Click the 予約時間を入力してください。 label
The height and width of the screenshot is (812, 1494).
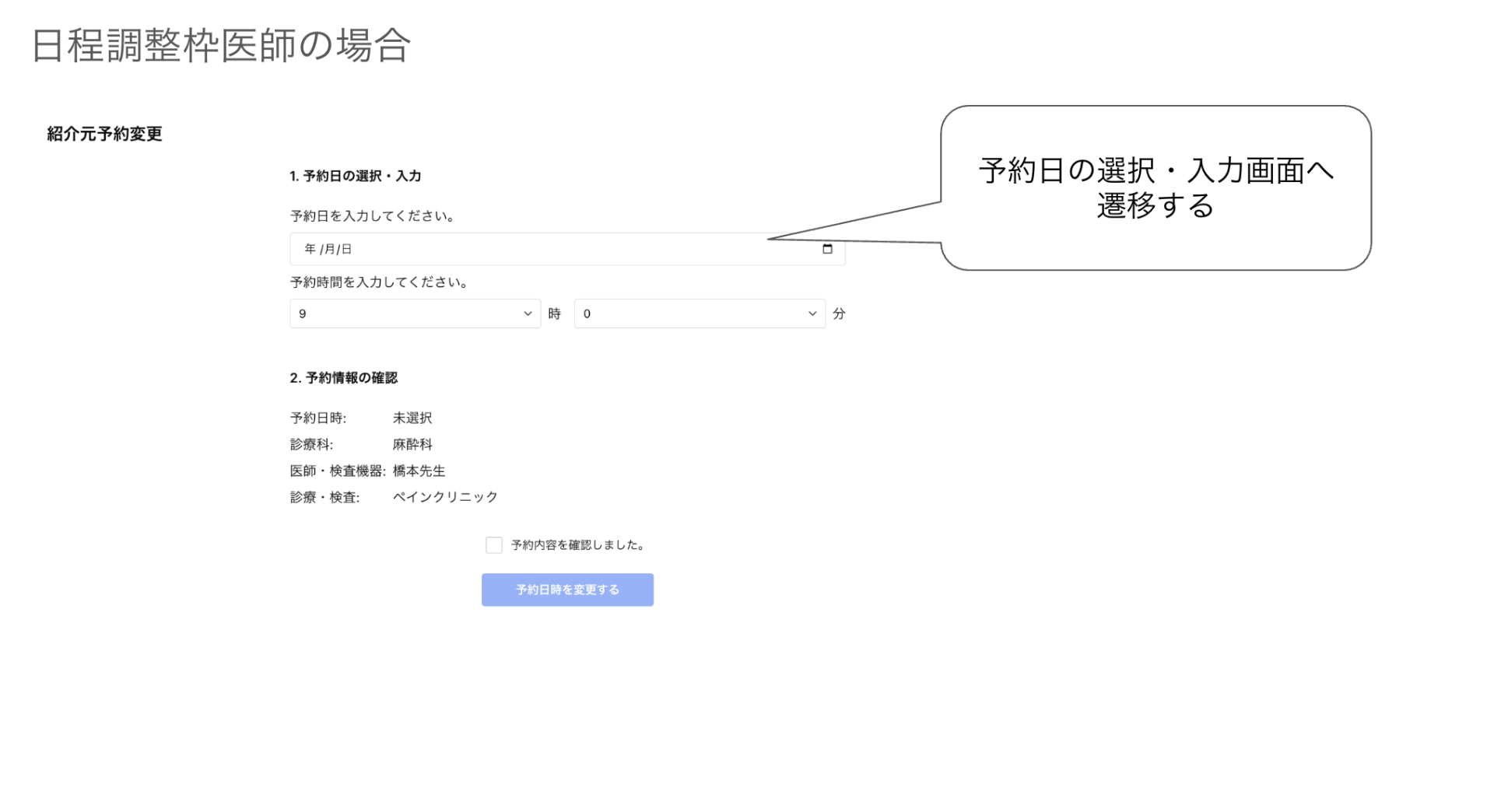click(380, 282)
